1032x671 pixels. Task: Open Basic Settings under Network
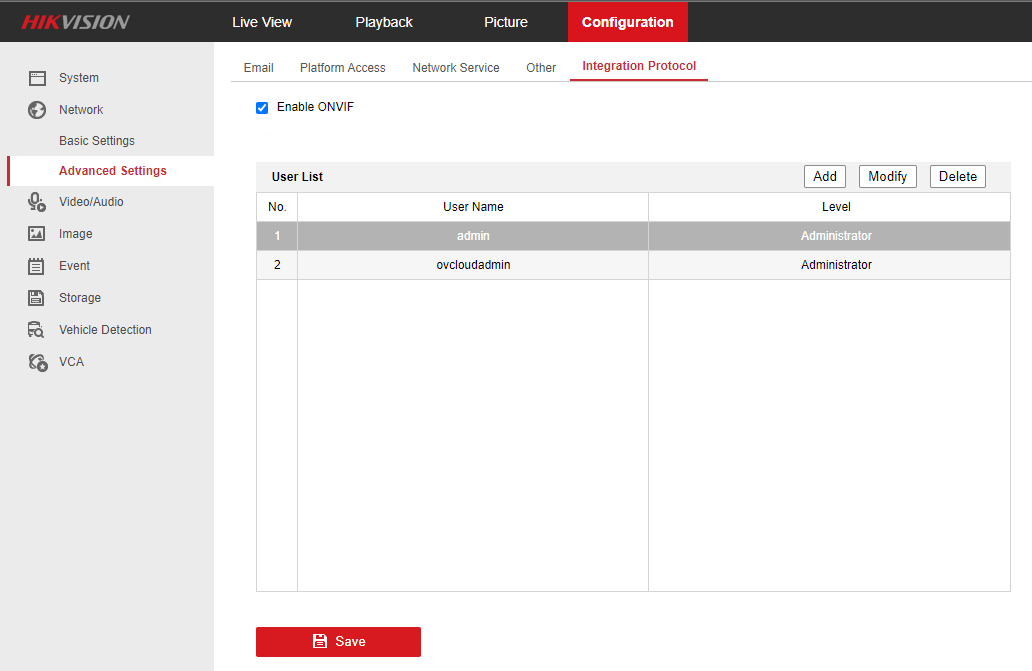tap(97, 141)
